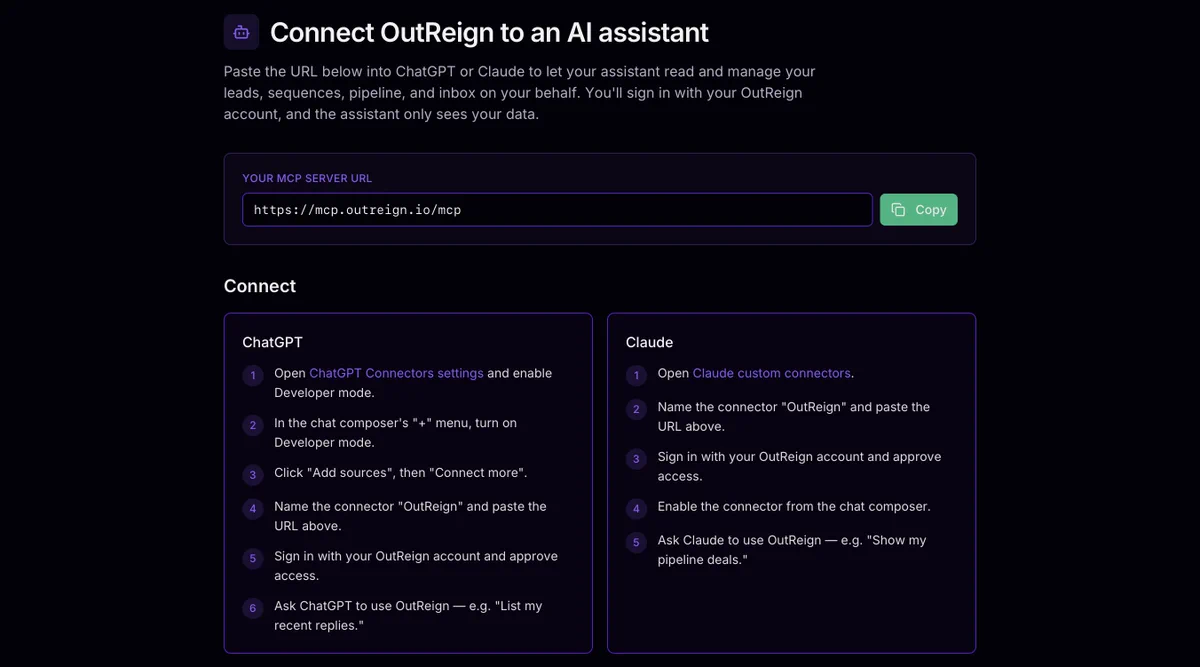Click the 'Connect OutReign to an AI assistant' heading
Image resolution: width=1200 pixels, height=667 pixels.
tap(489, 32)
